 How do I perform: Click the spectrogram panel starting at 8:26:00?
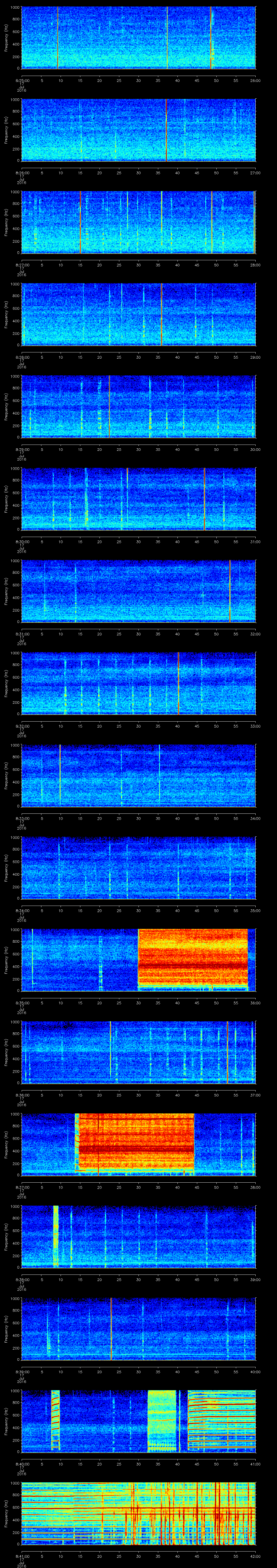(139, 130)
